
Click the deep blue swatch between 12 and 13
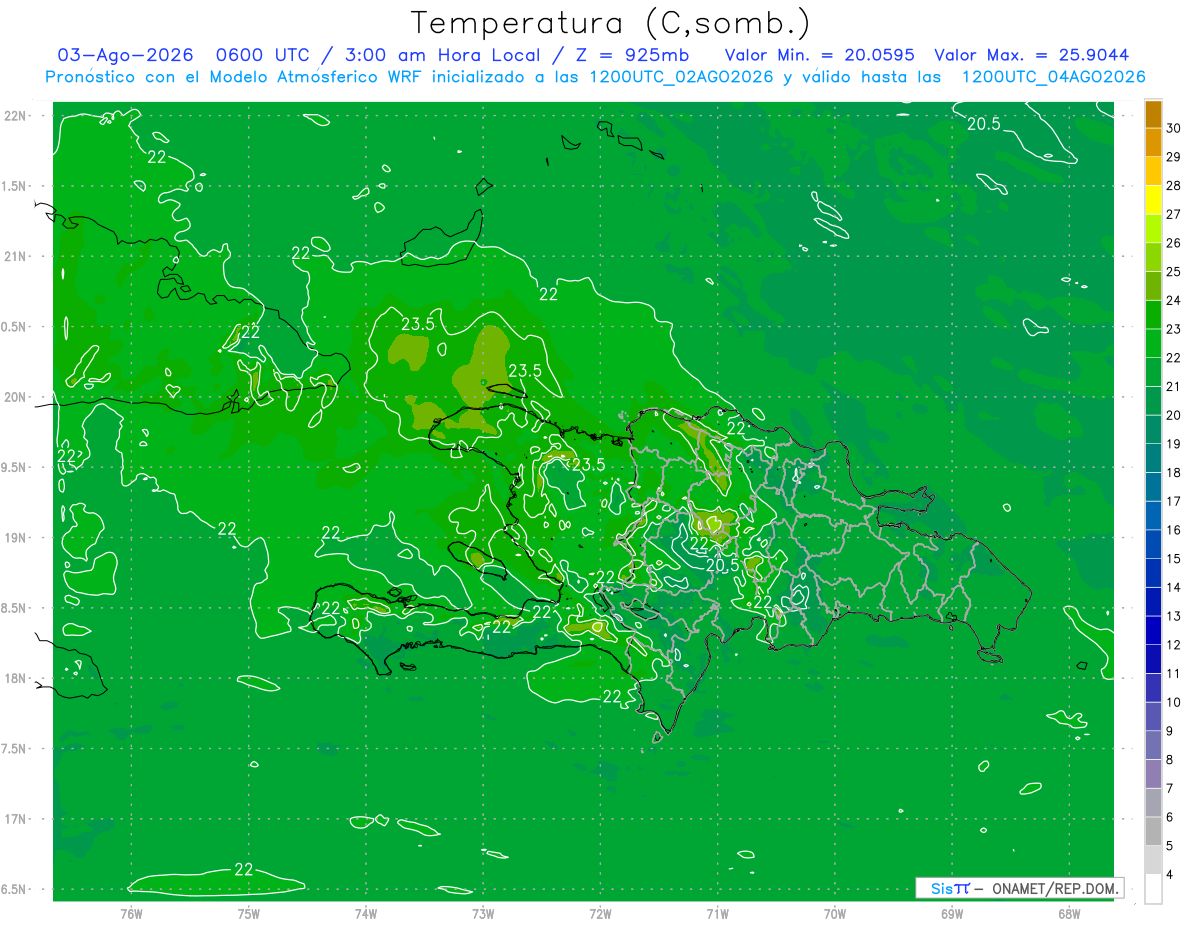click(1153, 630)
